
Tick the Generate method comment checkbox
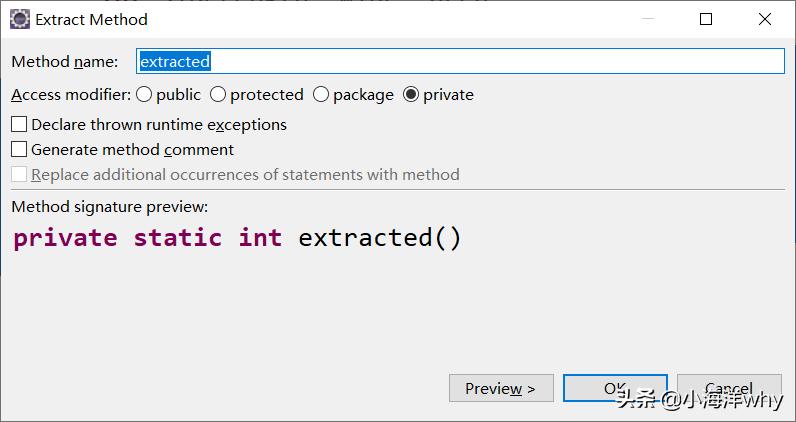coord(19,150)
